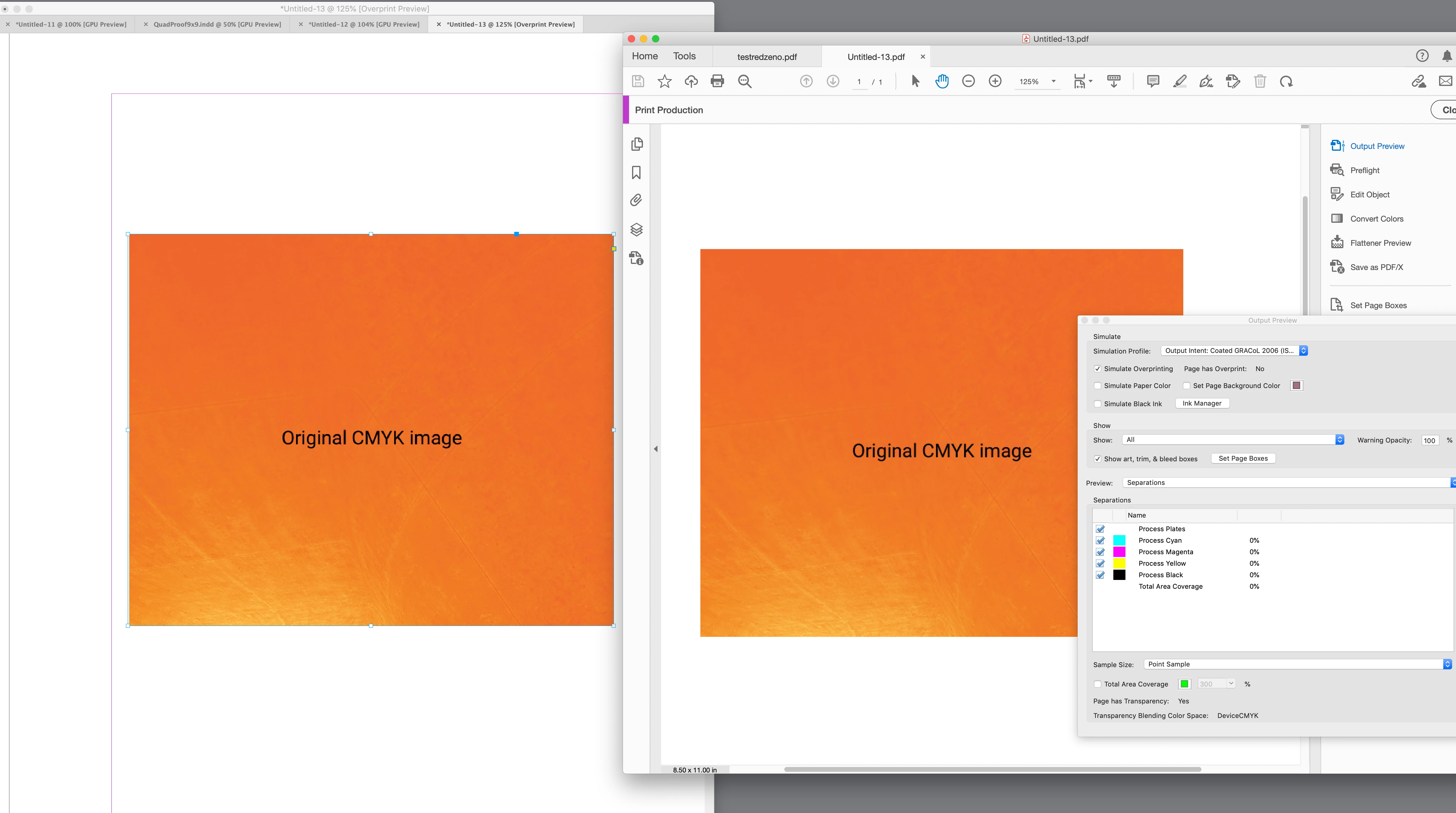Click the zoom in plus icon

pos(995,81)
